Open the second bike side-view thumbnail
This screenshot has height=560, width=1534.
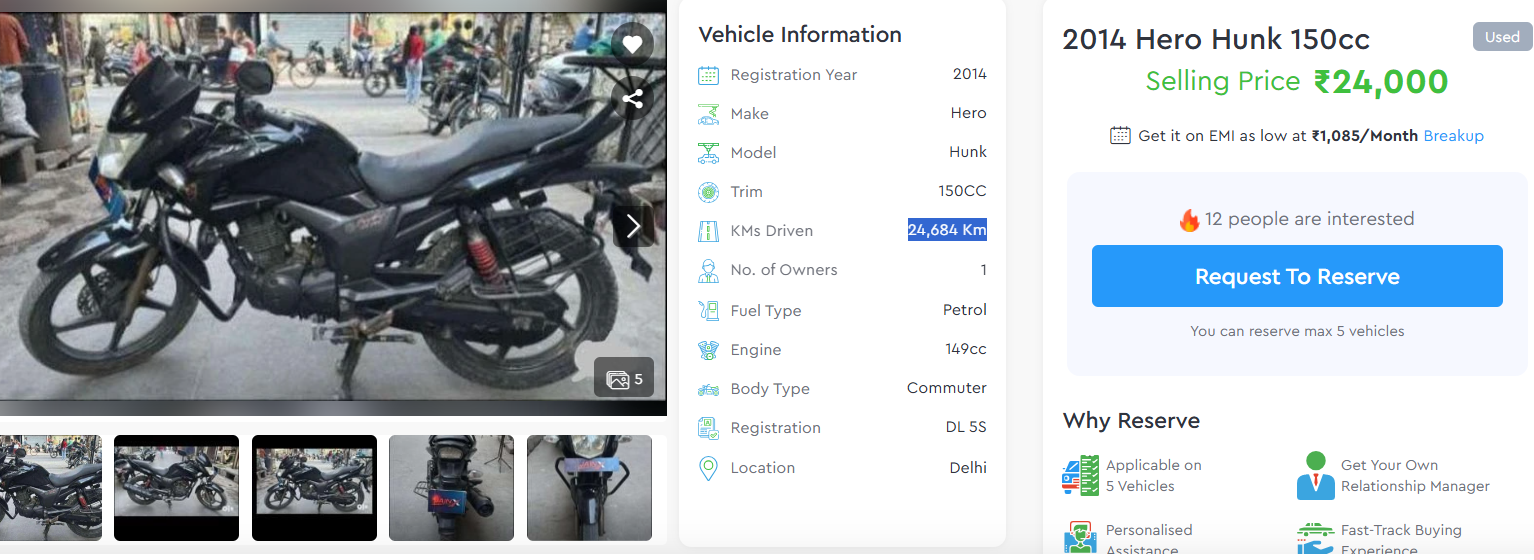pos(176,488)
